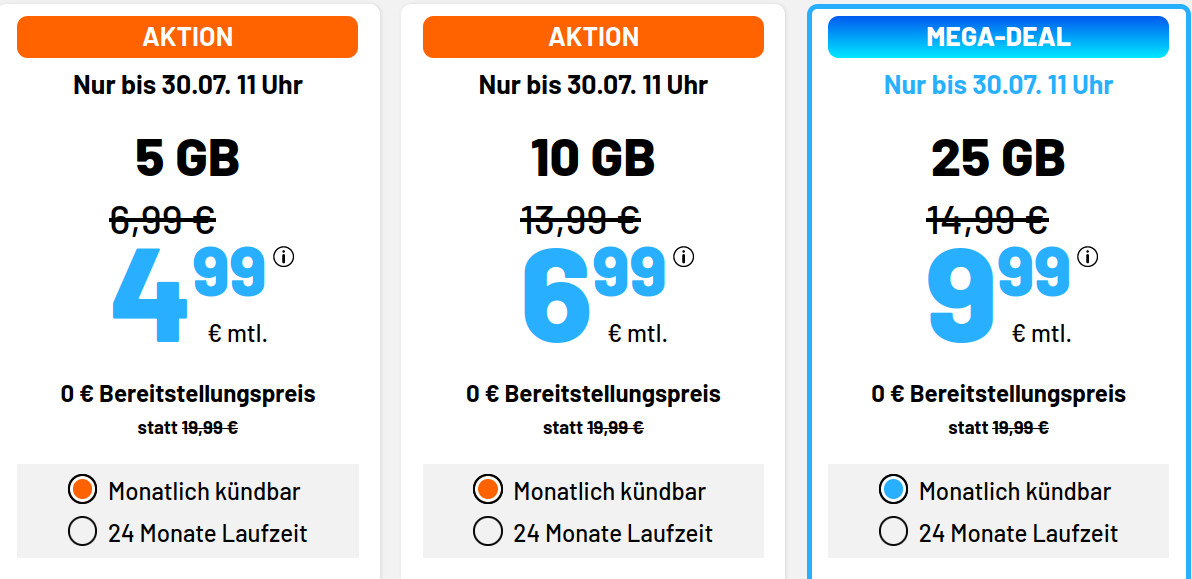Image resolution: width=1192 pixels, height=579 pixels.
Task: Click the crossed-out 6,99 € price
Action: coord(160,218)
